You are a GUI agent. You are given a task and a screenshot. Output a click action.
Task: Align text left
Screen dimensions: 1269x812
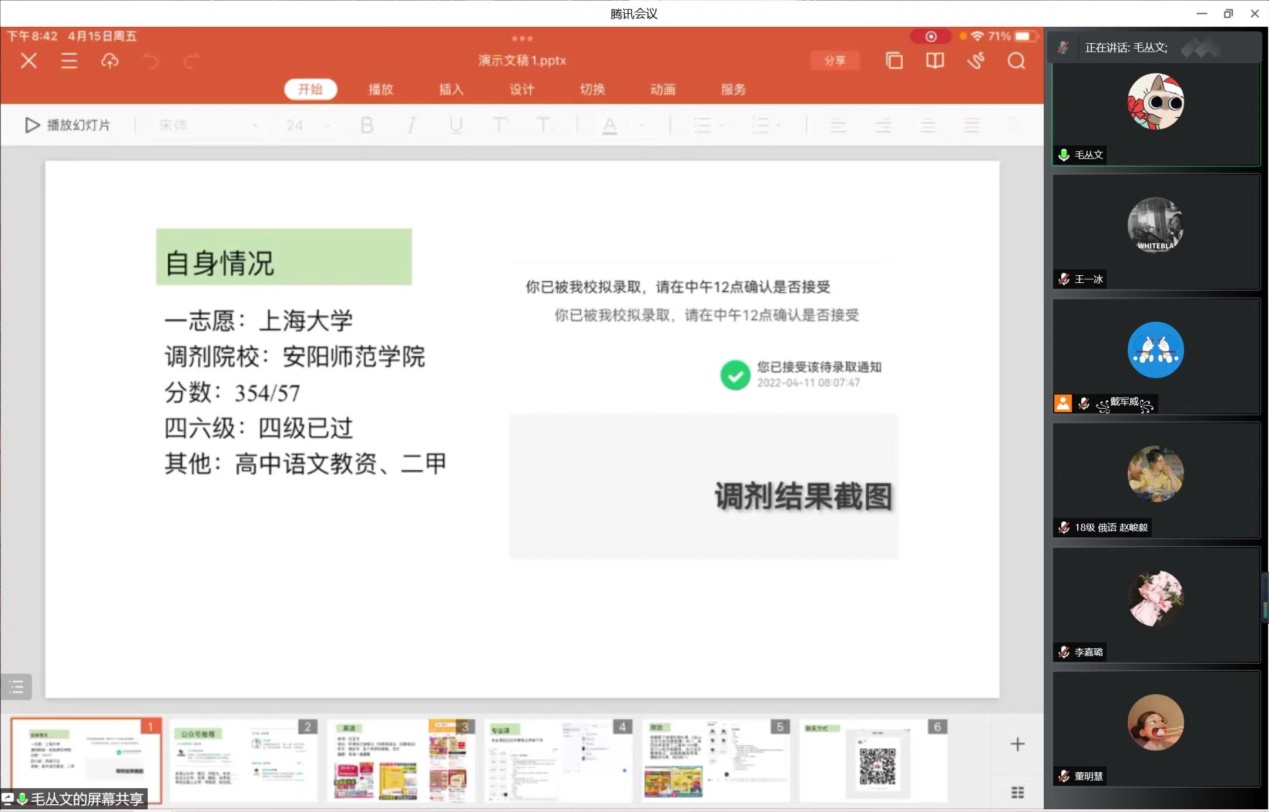click(837, 126)
